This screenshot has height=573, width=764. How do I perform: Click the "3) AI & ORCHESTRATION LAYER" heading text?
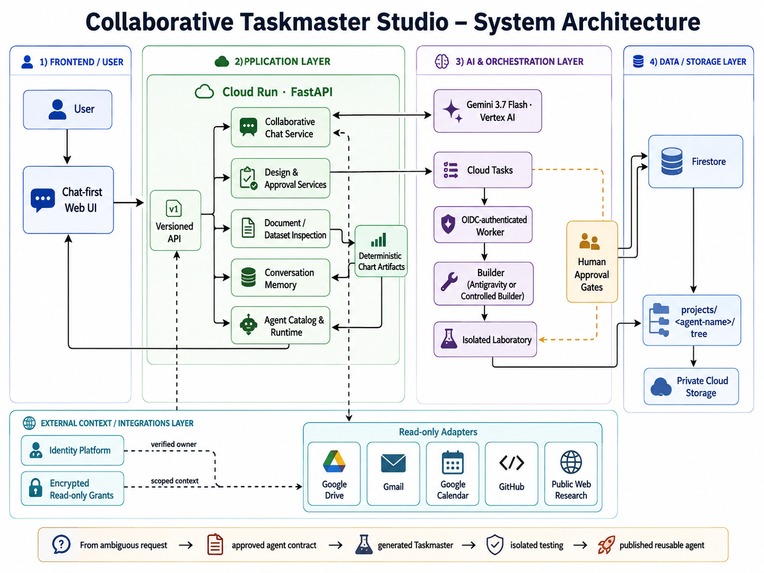(x=519, y=61)
